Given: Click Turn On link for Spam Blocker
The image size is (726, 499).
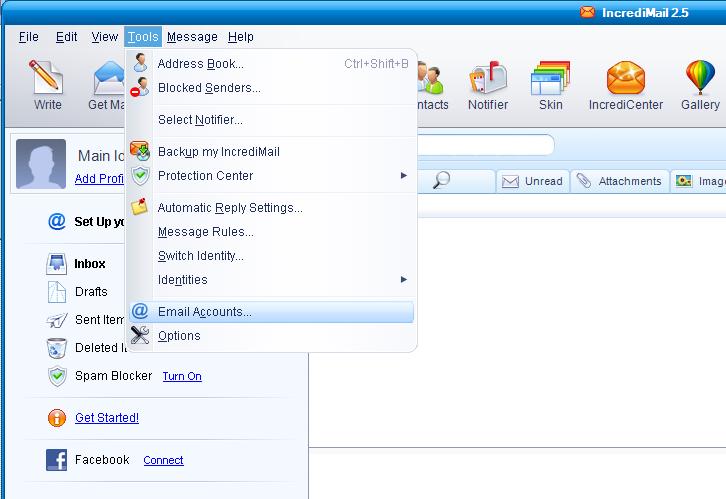Looking at the screenshot, I should [x=182, y=376].
